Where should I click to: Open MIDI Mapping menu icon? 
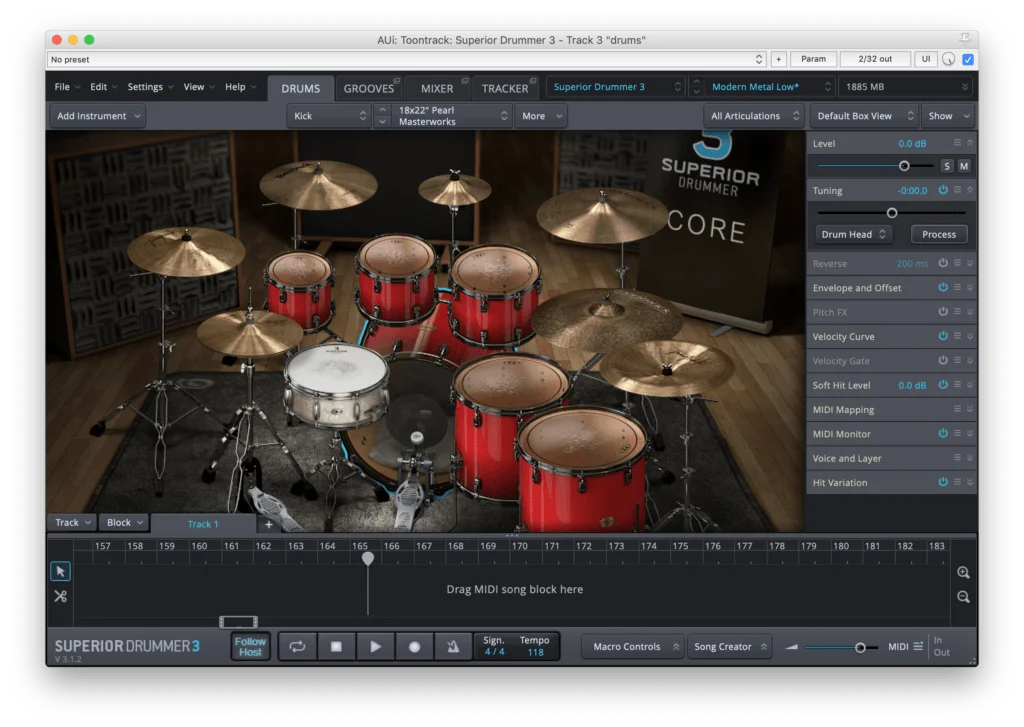click(x=957, y=409)
